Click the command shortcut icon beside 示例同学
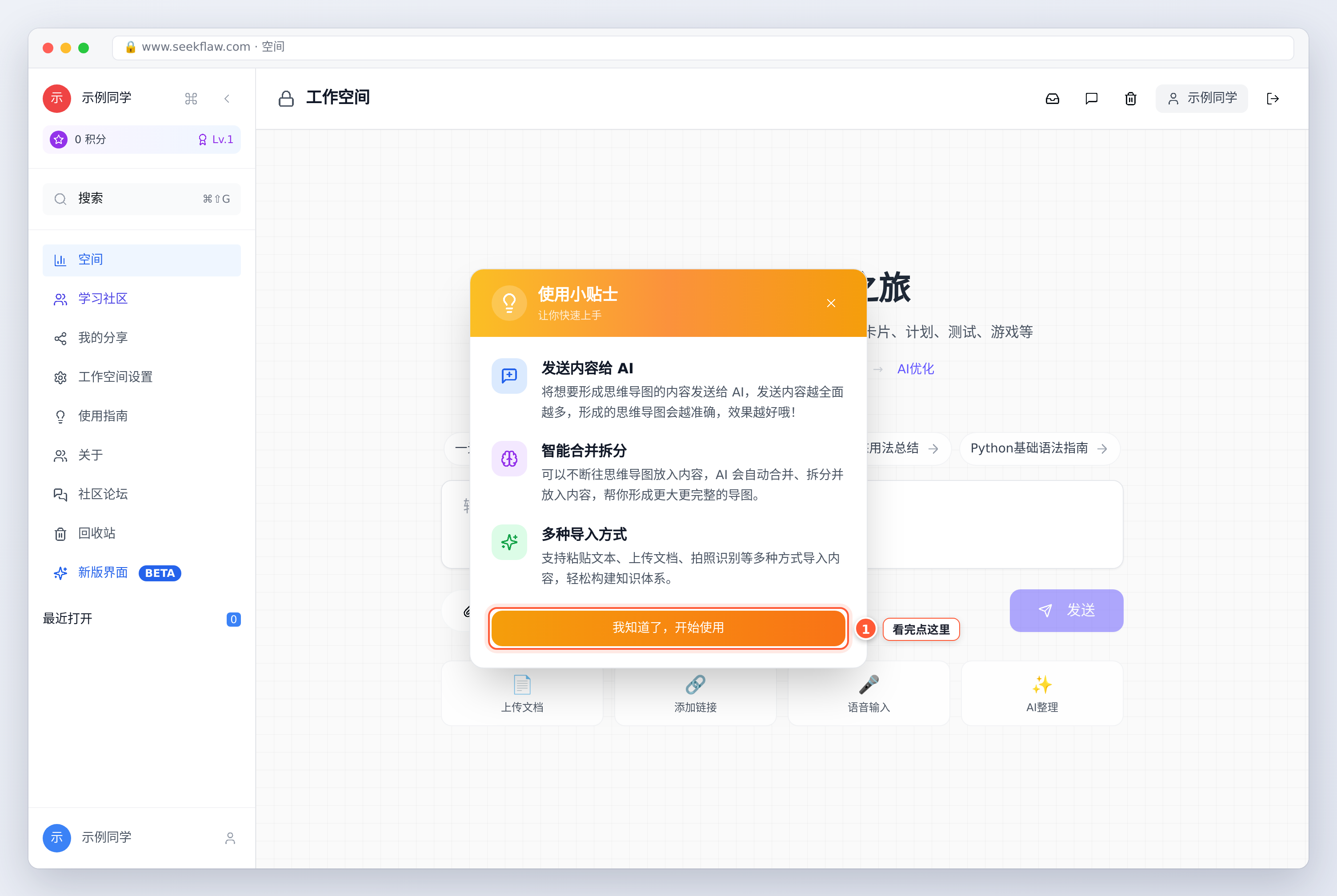The image size is (1337, 896). click(x=191, y=99)
